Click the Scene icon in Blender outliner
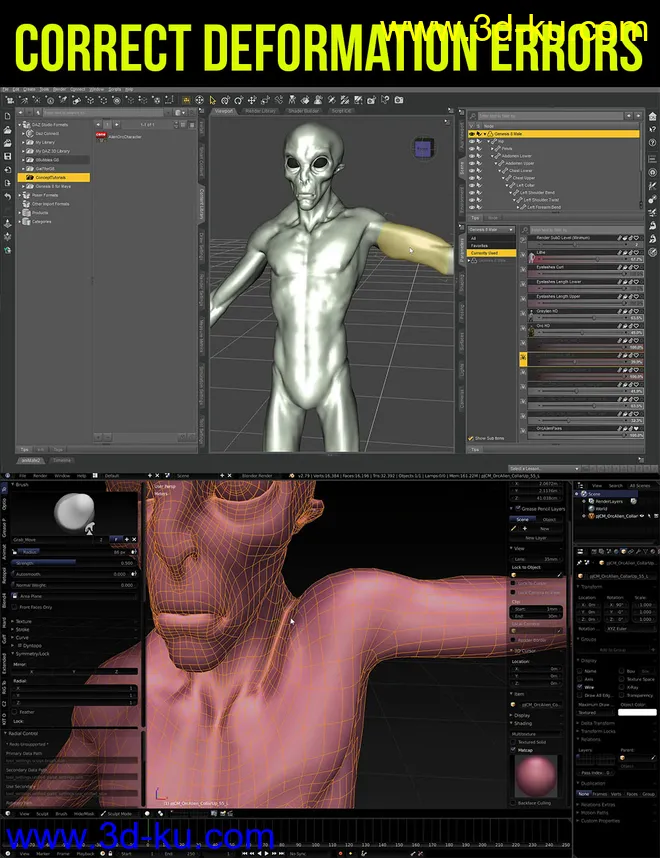Screen dimensions: 660x858 tap(585, 493)
